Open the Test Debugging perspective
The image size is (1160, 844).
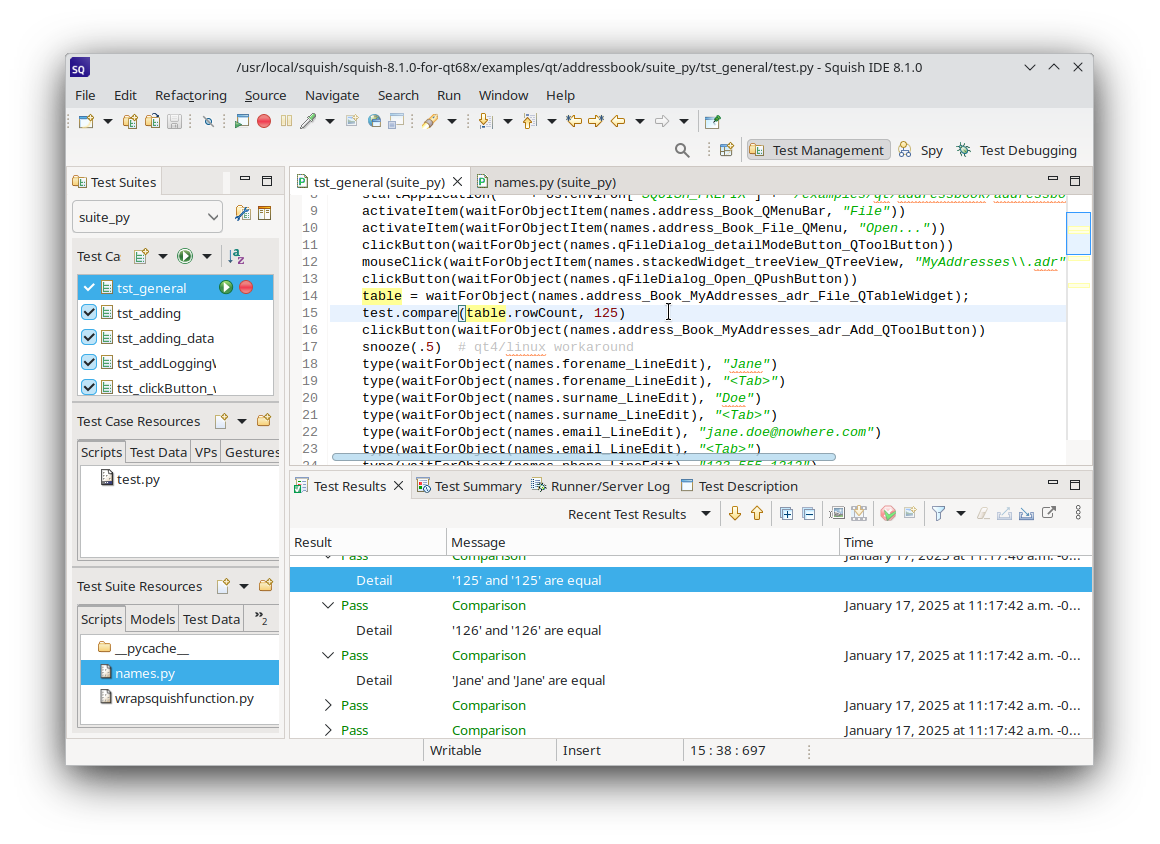click(1017, 150)
